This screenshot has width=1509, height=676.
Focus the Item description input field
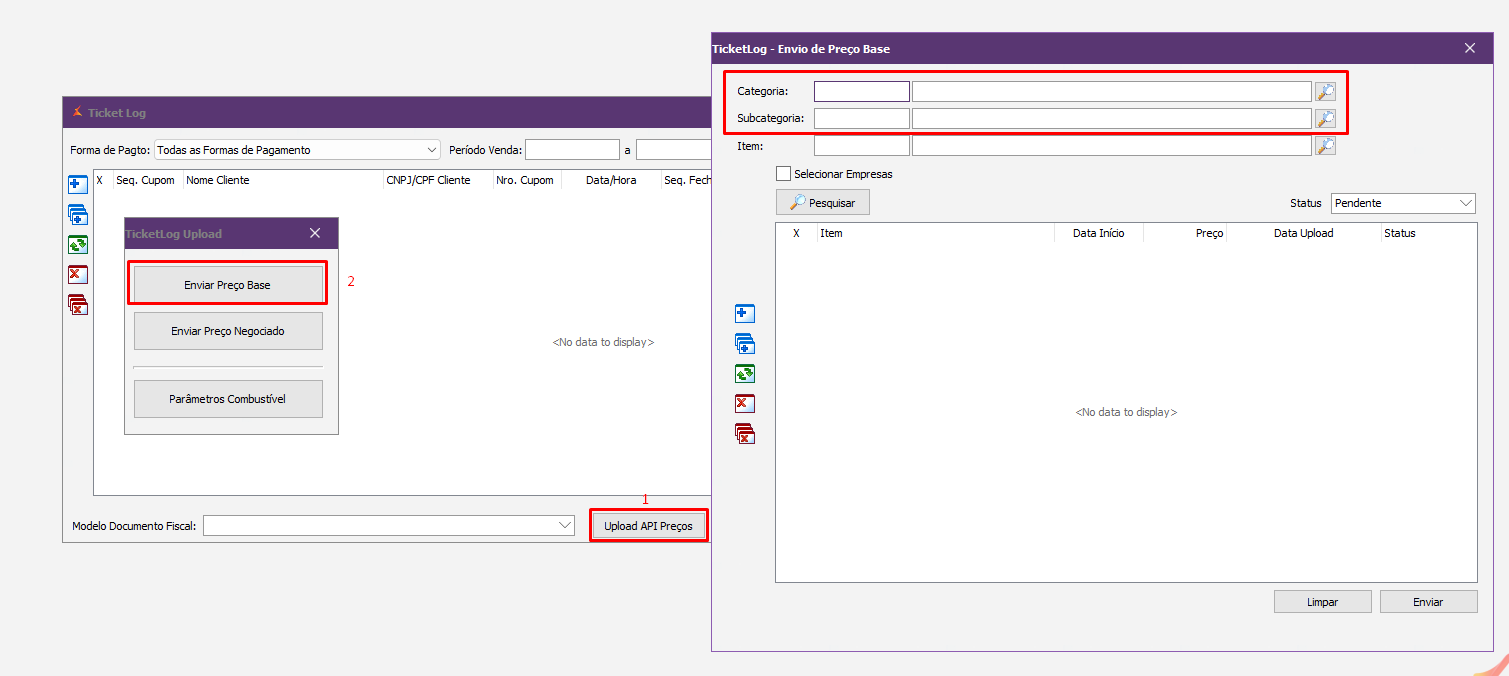1112,146
